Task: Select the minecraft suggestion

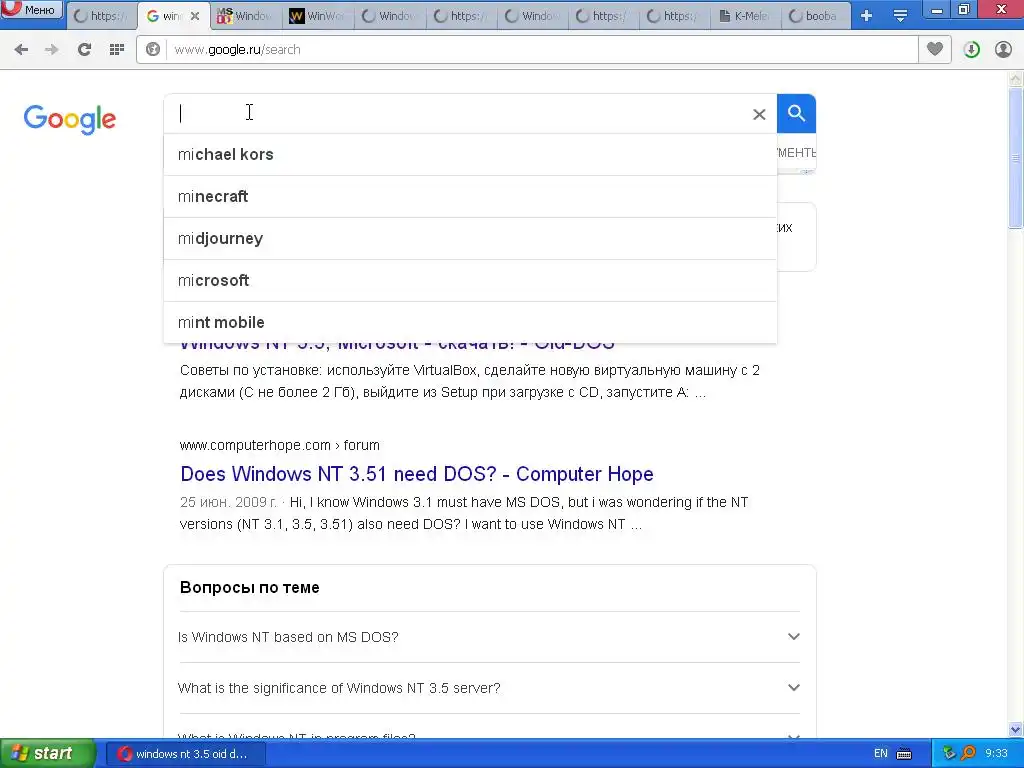Action: (470, 197)
